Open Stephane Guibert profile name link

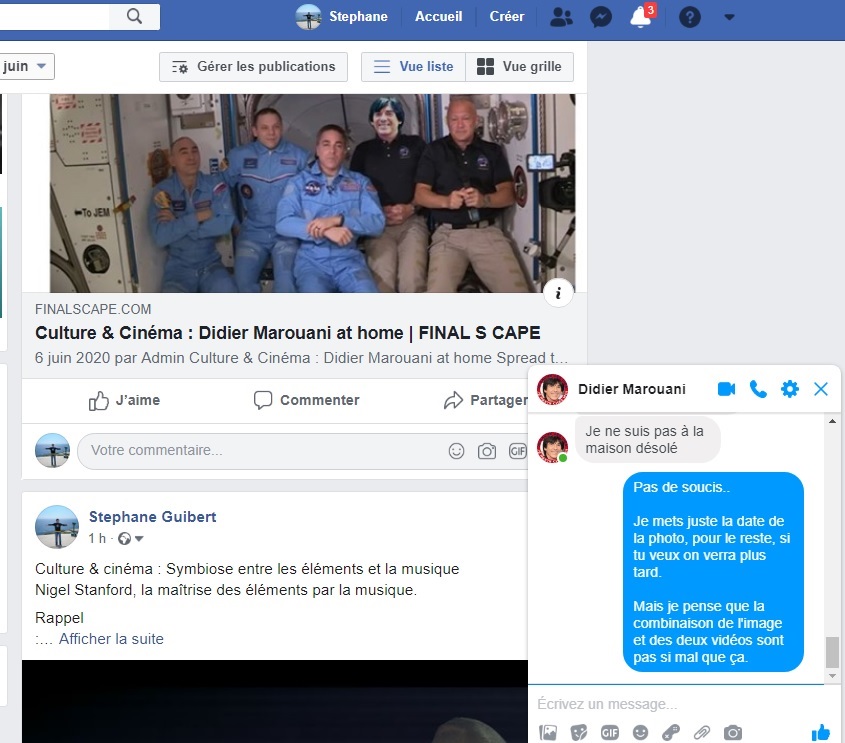click(153, 517)
